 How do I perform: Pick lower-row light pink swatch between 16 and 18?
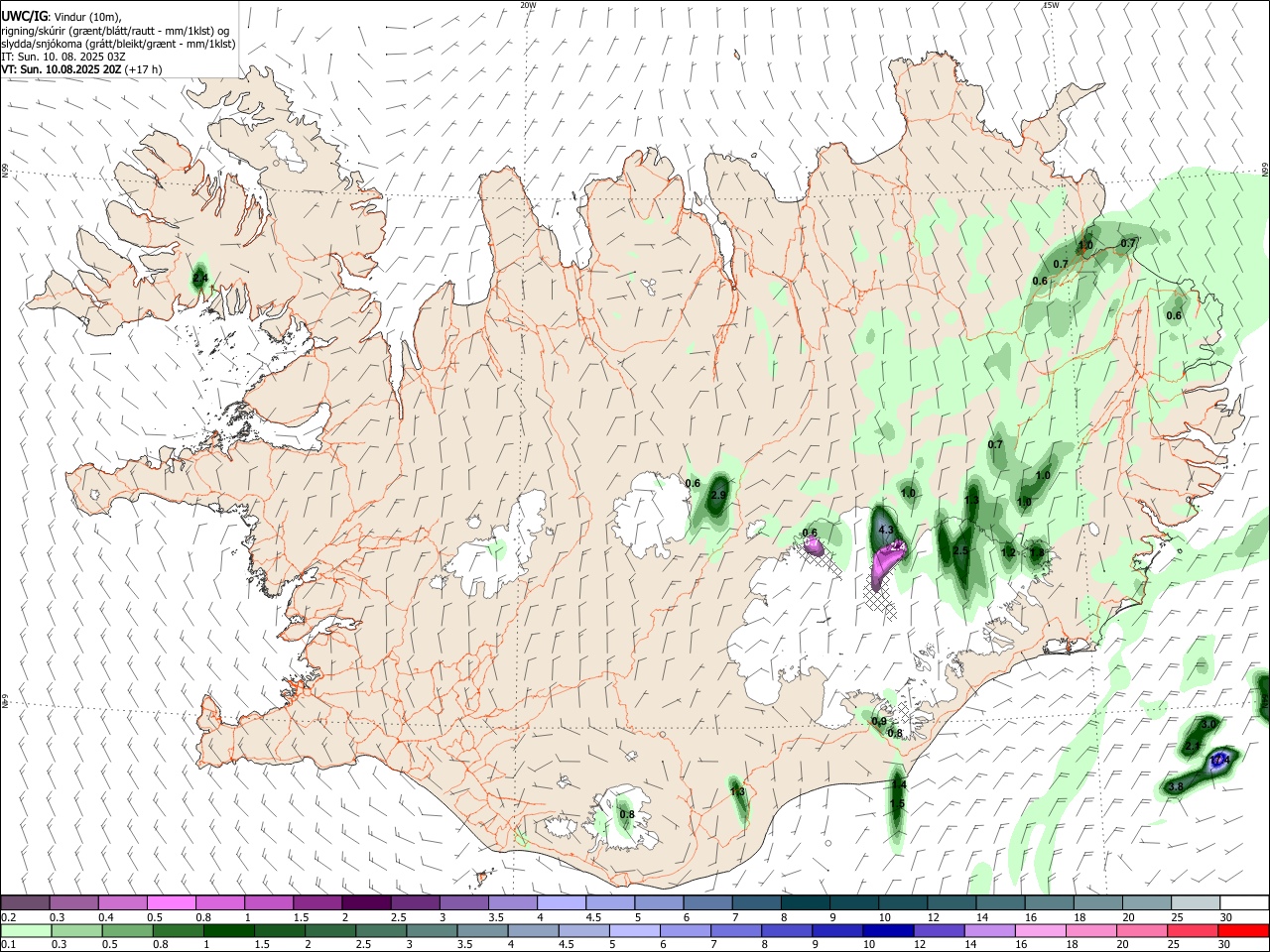point(1042,930)
